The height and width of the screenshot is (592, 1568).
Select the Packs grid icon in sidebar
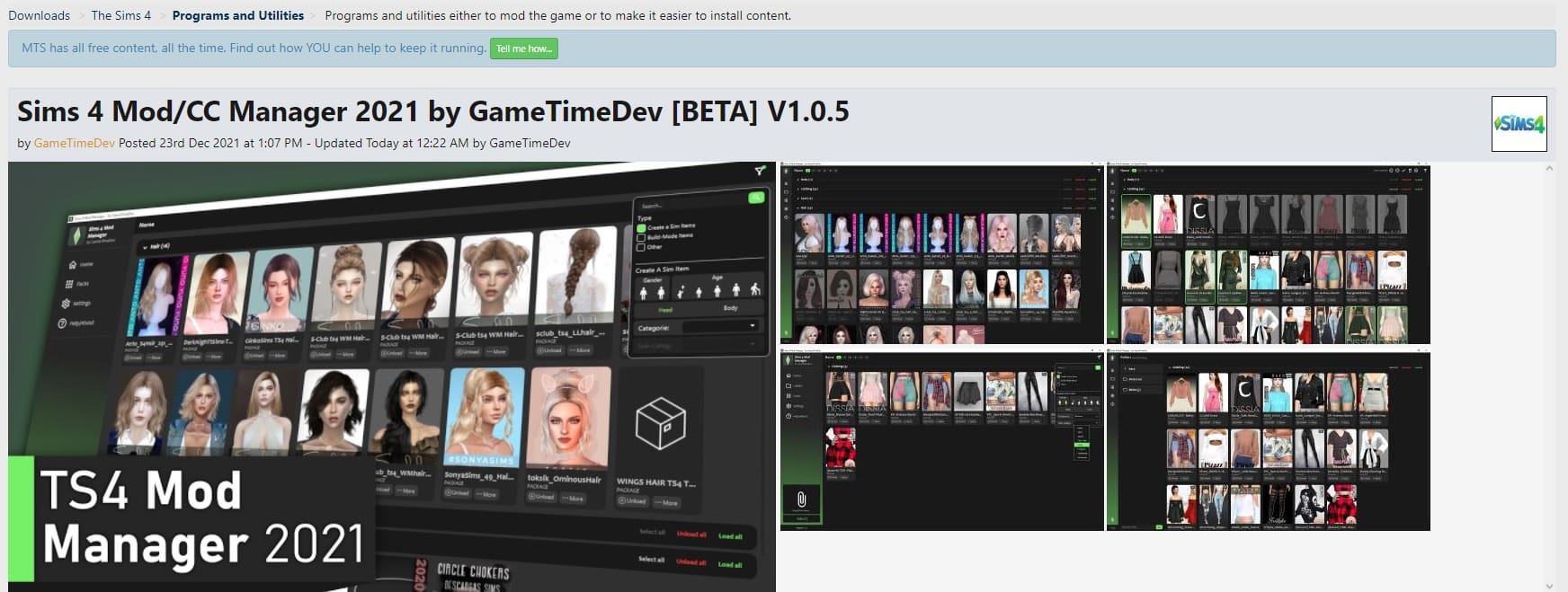[x=69, y=284]
